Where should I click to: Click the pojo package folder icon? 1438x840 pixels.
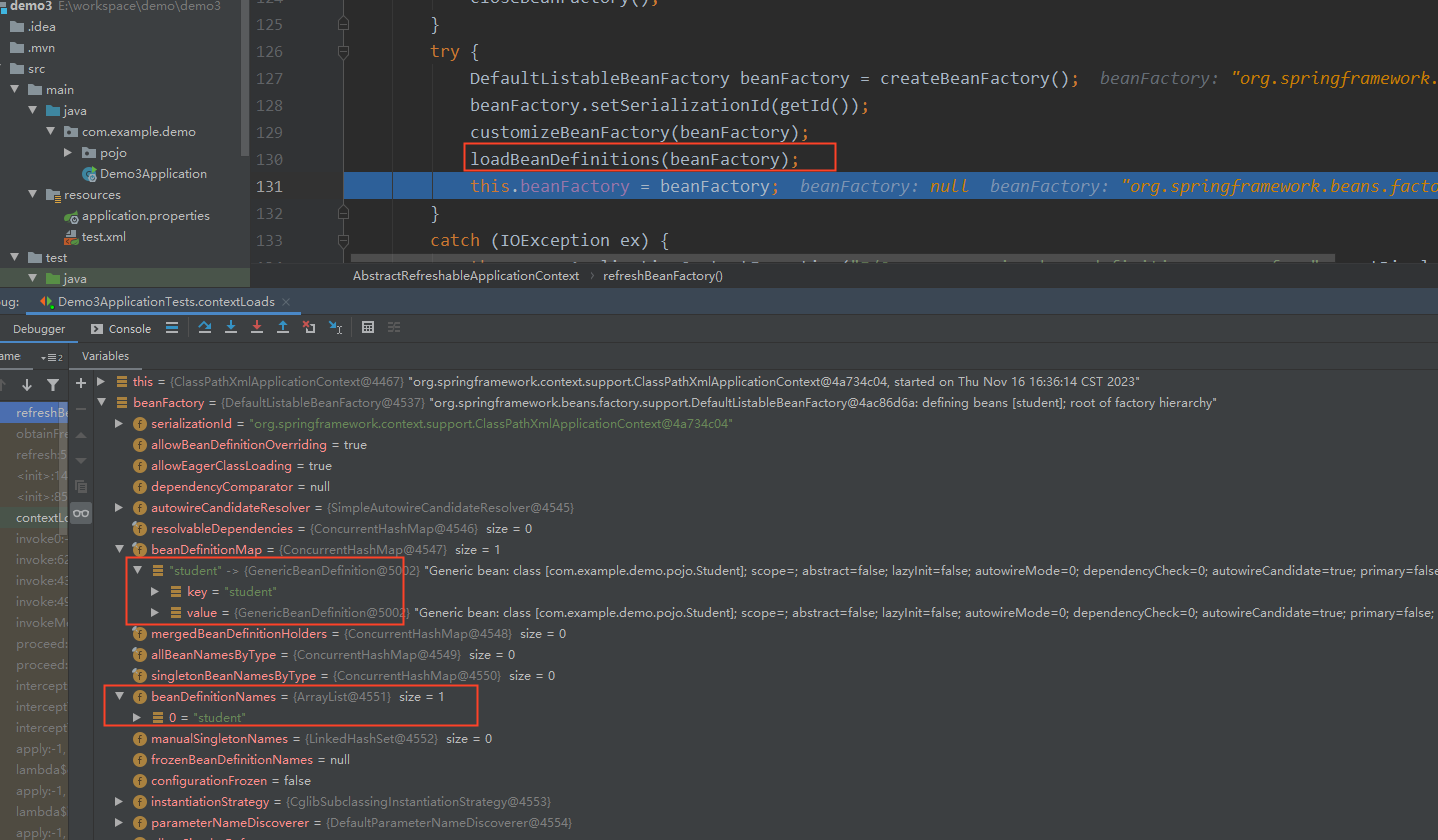pyautogui.click(x=89, y=153)
